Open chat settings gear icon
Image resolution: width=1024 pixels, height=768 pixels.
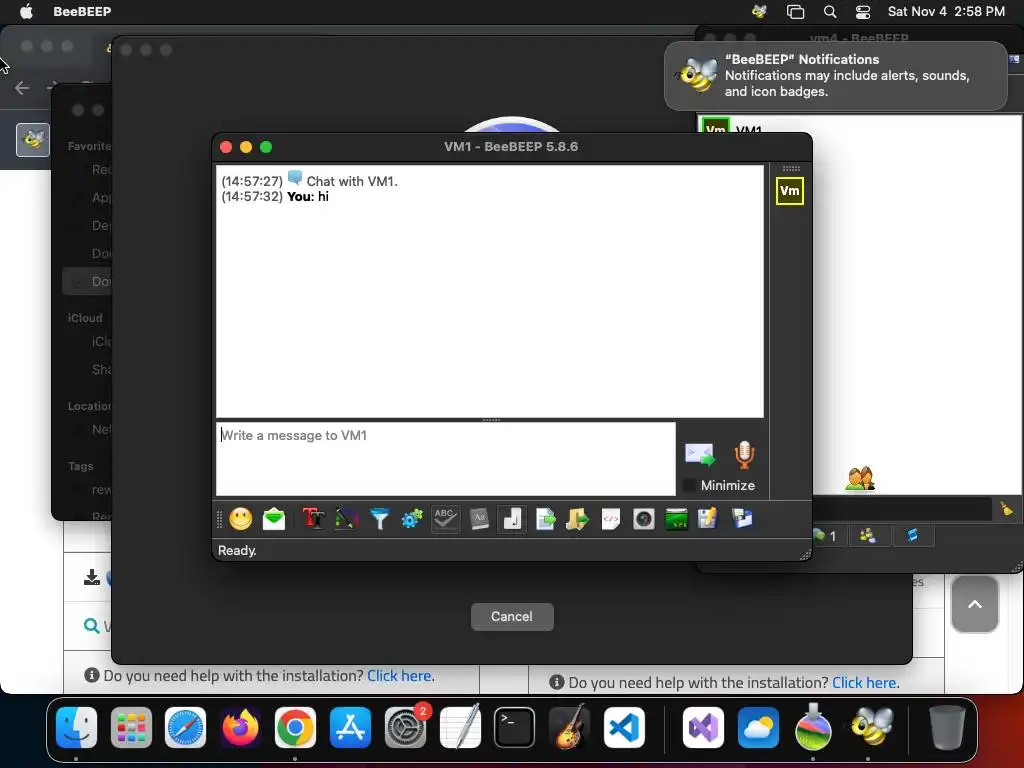pyautogui.click(x=412, y=519)
